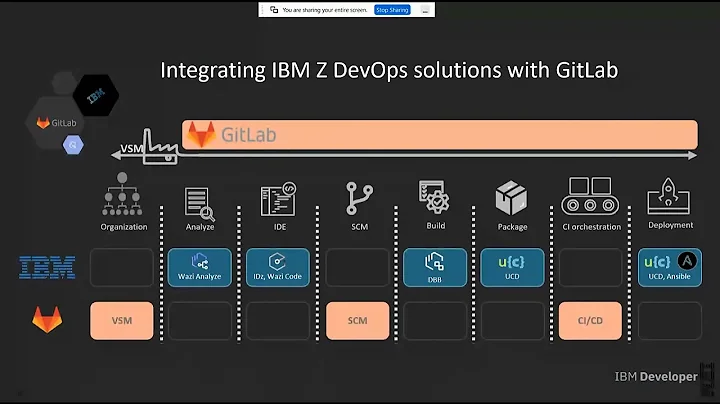This screenshot has width=720, height=404.
Task: Click the slide title text
Action: tap(389, 70)
